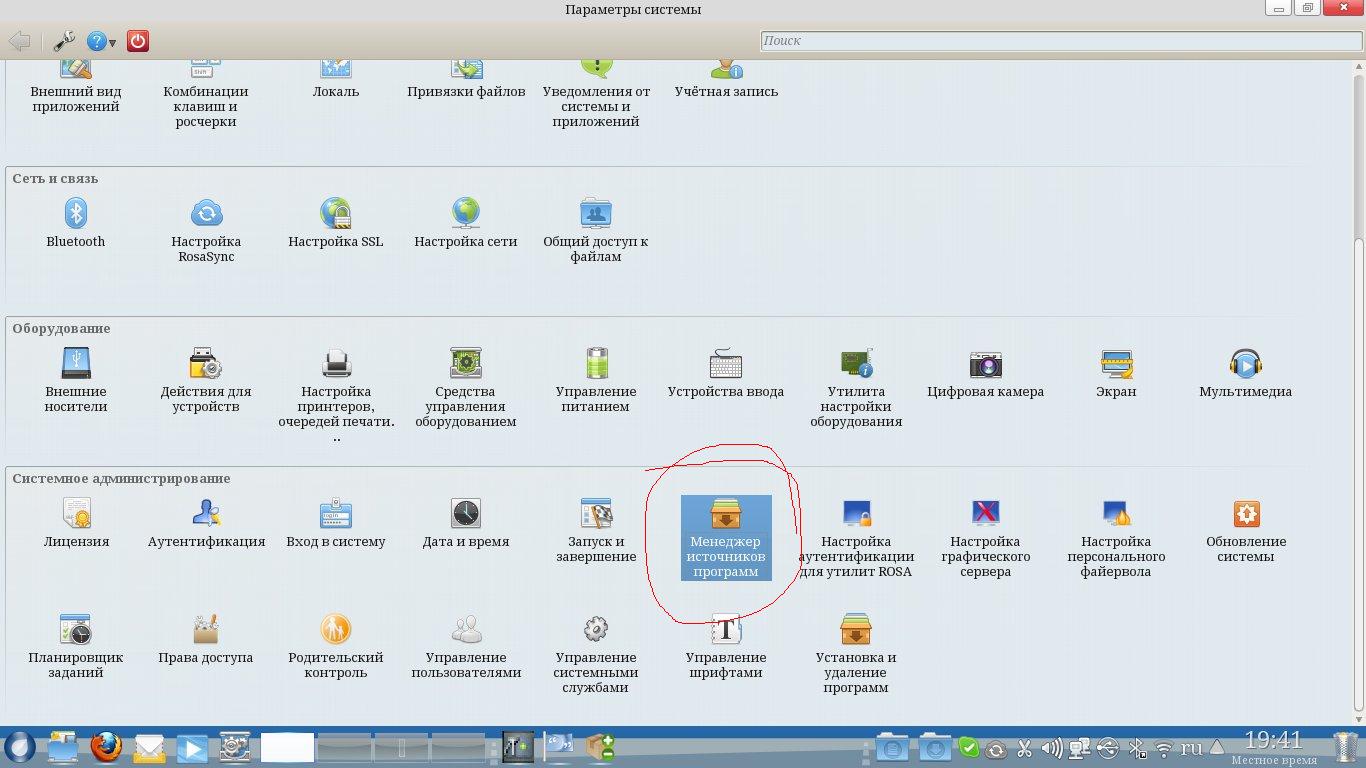Image resolution: width=1366 pixels, height=768 pixels.
Task: Open Управление пользователями
Action: tap(466, 645)
